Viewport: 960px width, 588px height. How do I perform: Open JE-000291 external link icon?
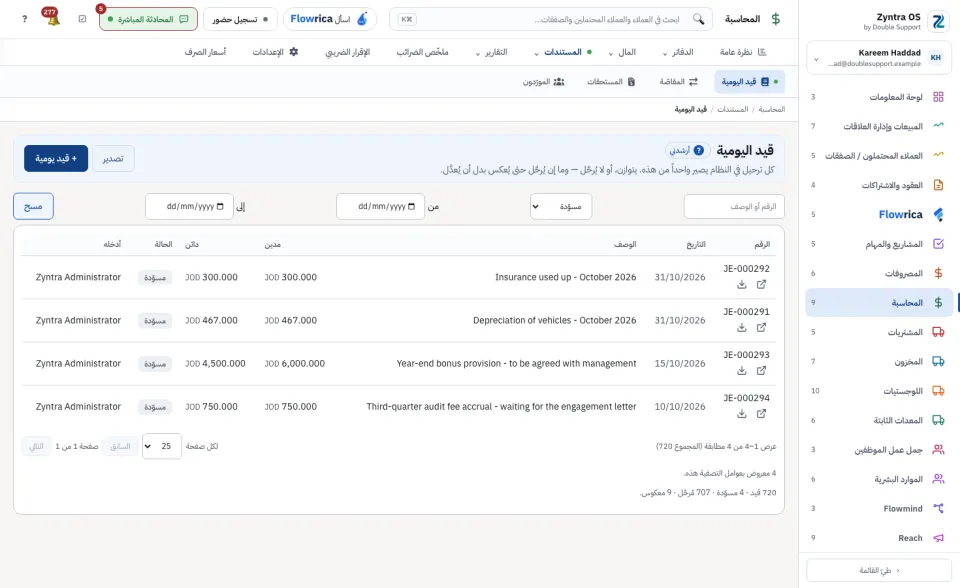click(761, 327)
